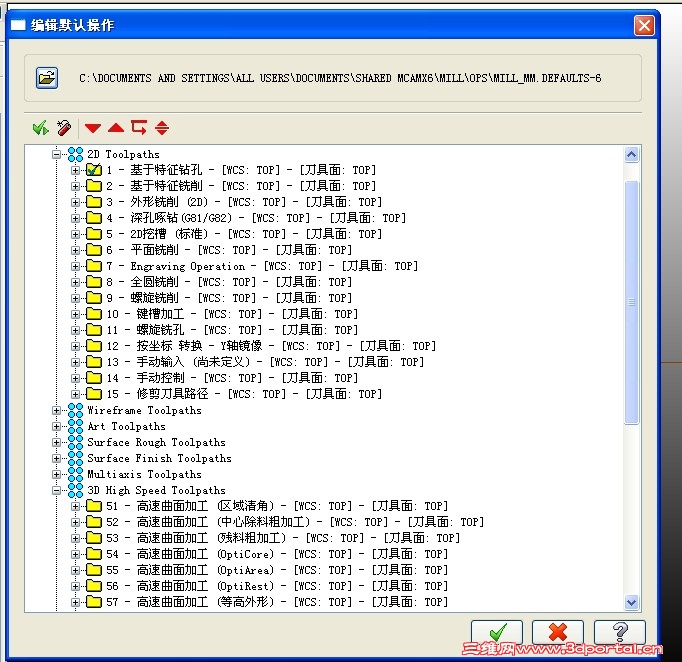The width and height of the screenshot is (682, 662).
Task: Click folder icon of operation 4 深孔啄钻
Action: pos(94,217)
